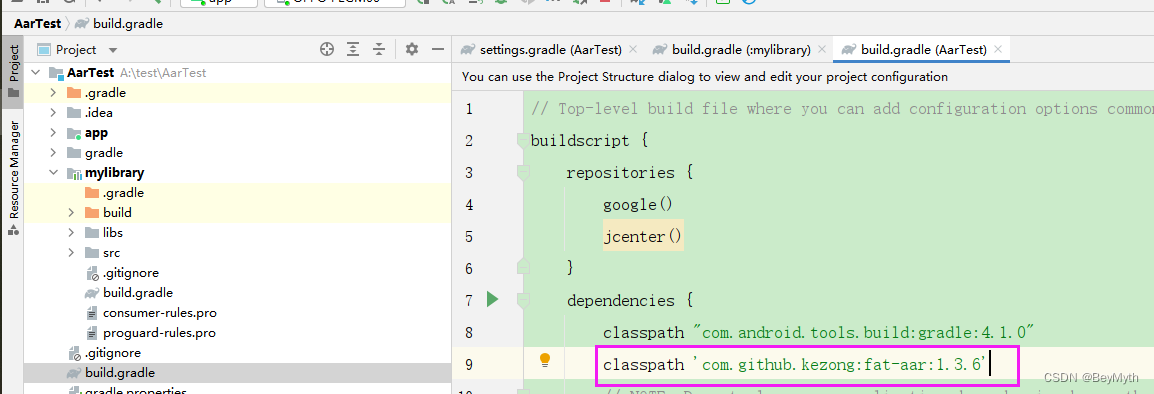Fold the dependencies block at line 7
This screenshot has width=1154, height=394.
point(523,300)
